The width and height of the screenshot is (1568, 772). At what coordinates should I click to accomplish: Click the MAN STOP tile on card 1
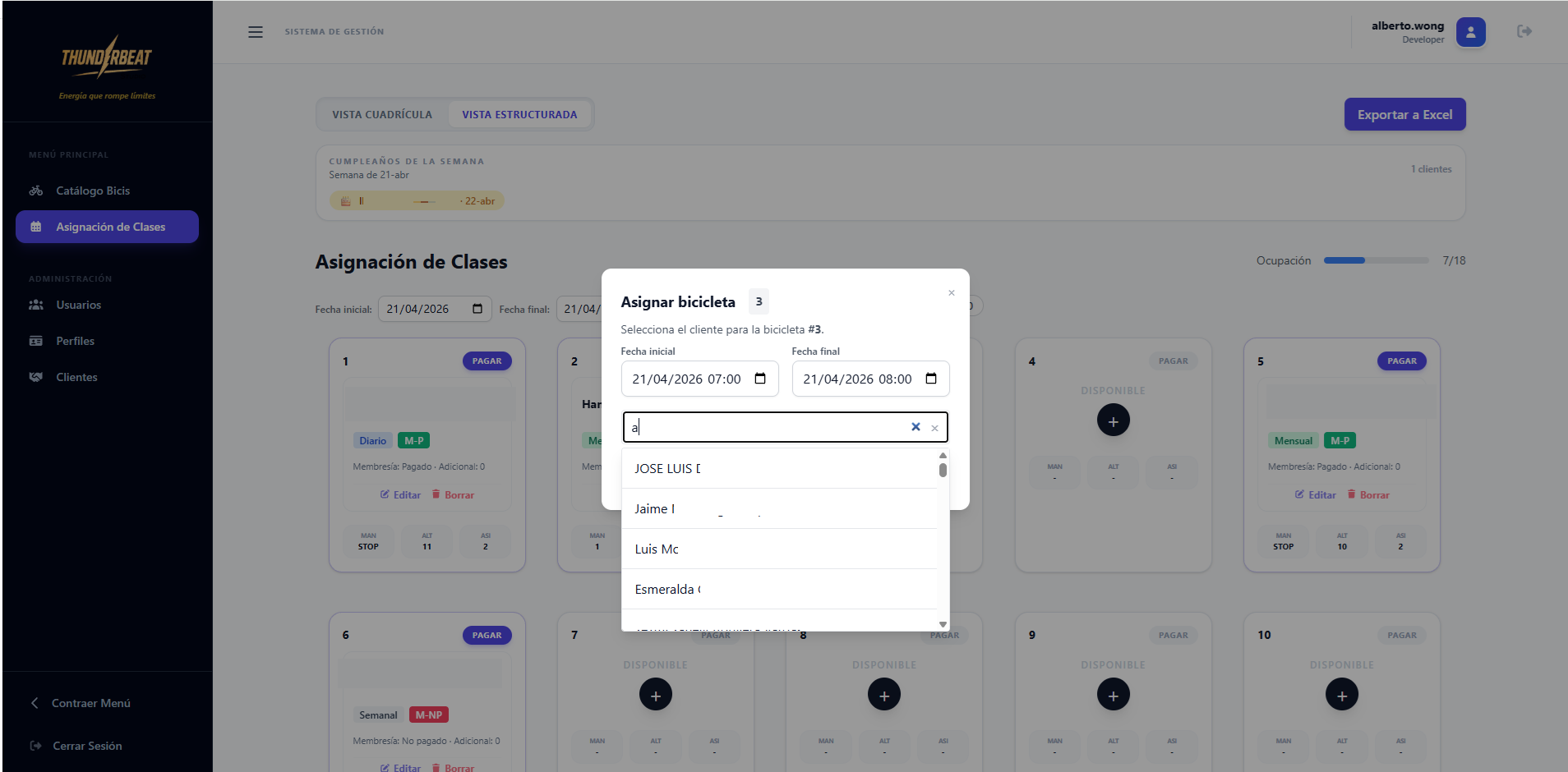click(x=368, y=541)
